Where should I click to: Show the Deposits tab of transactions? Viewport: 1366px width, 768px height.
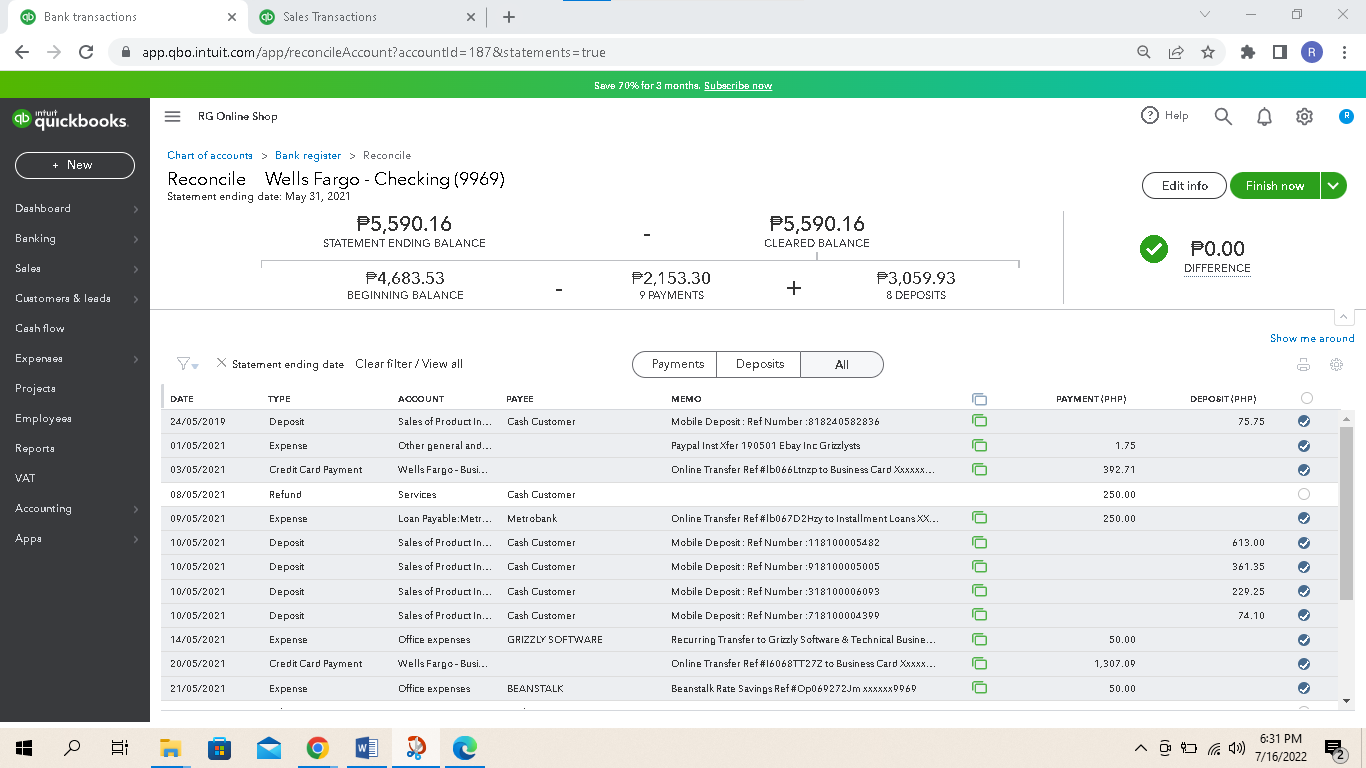(759, 364)
